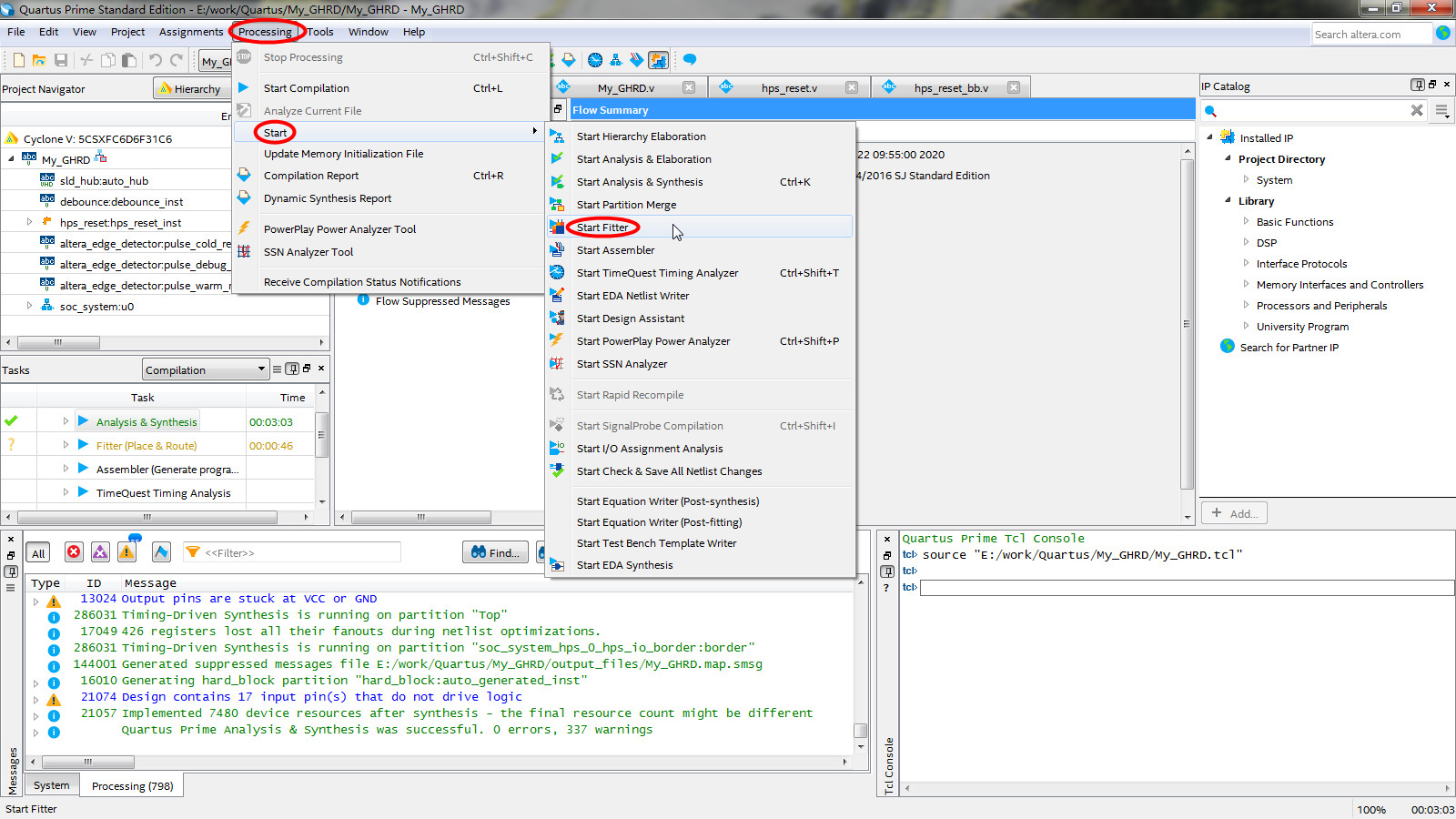Toggle the All messages filter button
This screenshot has height=819, width=1456.
click(38, 552)
